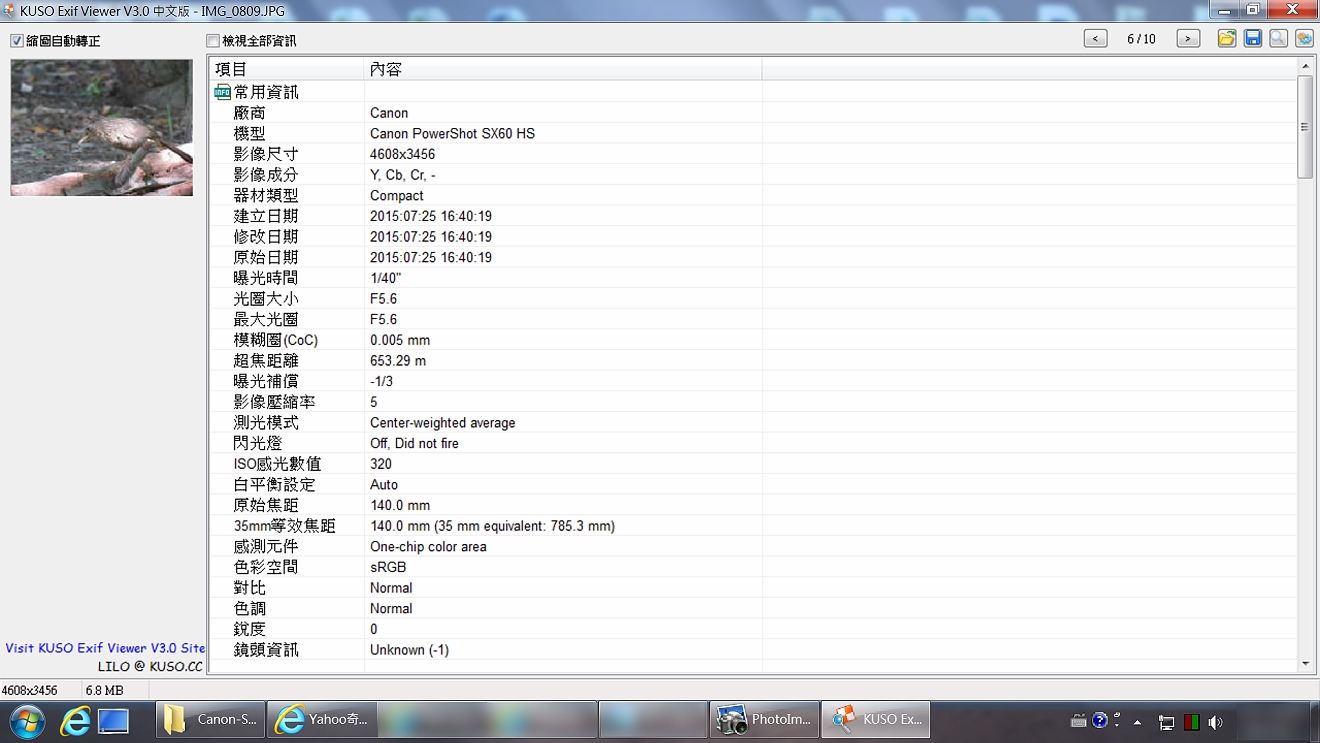Click the help question-mark tray icon
The image size is (1320, 743).
click(x=1100, y=720)
